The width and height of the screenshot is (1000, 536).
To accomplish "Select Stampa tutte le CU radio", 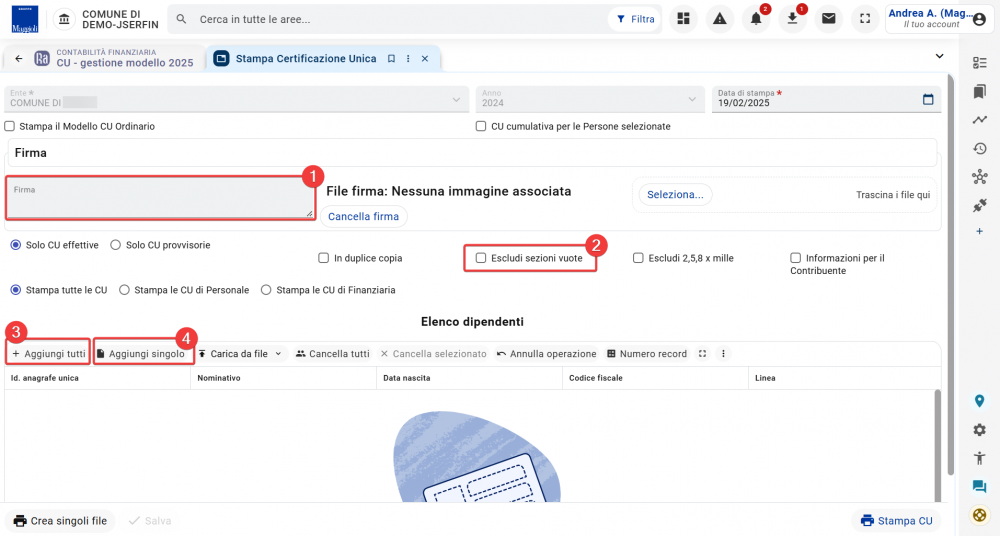I will (x=16, y=290).
